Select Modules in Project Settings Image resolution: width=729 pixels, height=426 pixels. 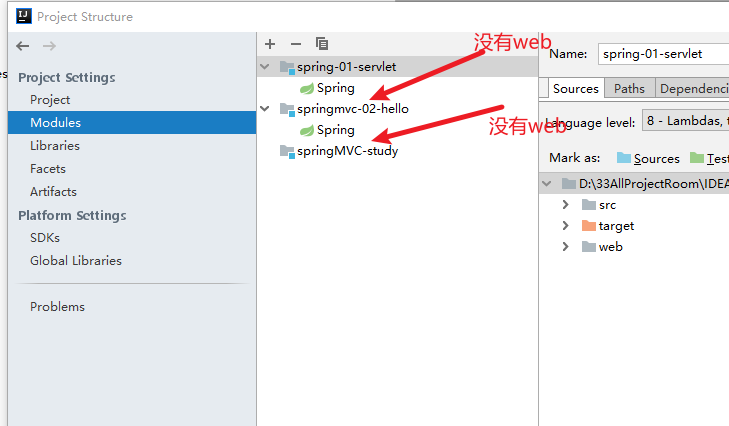tap(132, 122)
